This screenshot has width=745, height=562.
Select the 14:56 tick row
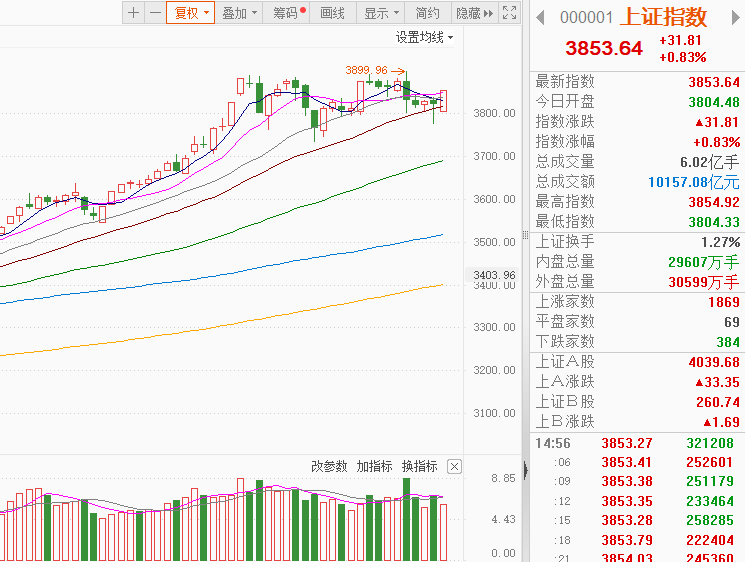(635, 443)
